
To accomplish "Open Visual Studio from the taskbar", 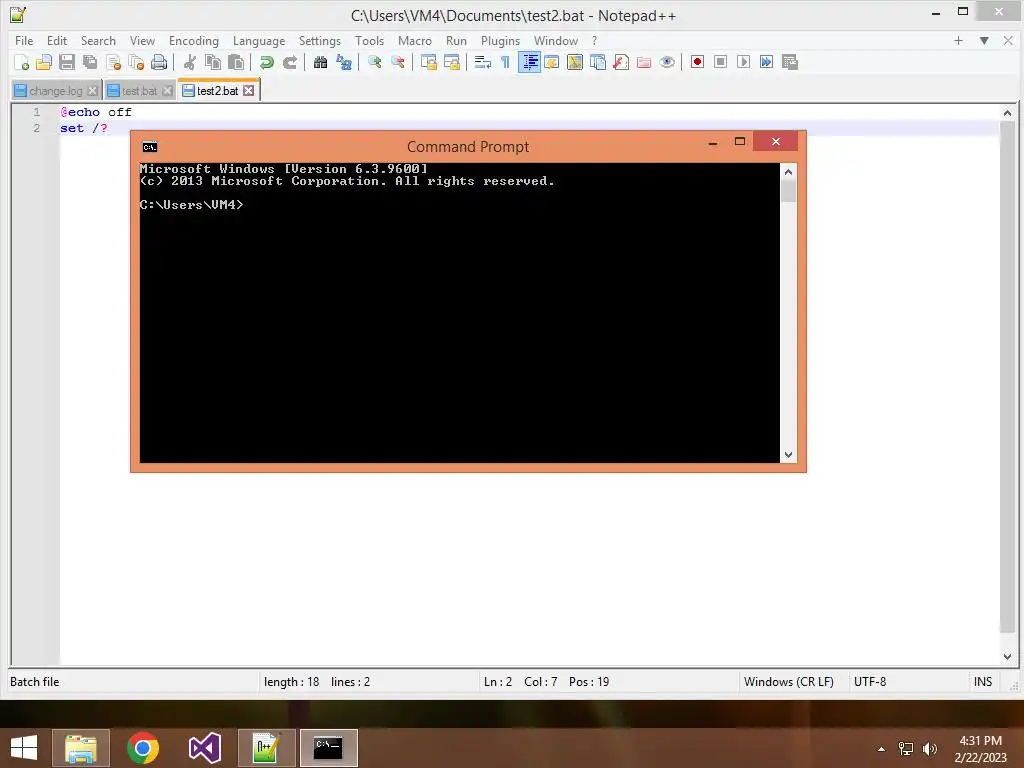I will [x=205, y=748].
